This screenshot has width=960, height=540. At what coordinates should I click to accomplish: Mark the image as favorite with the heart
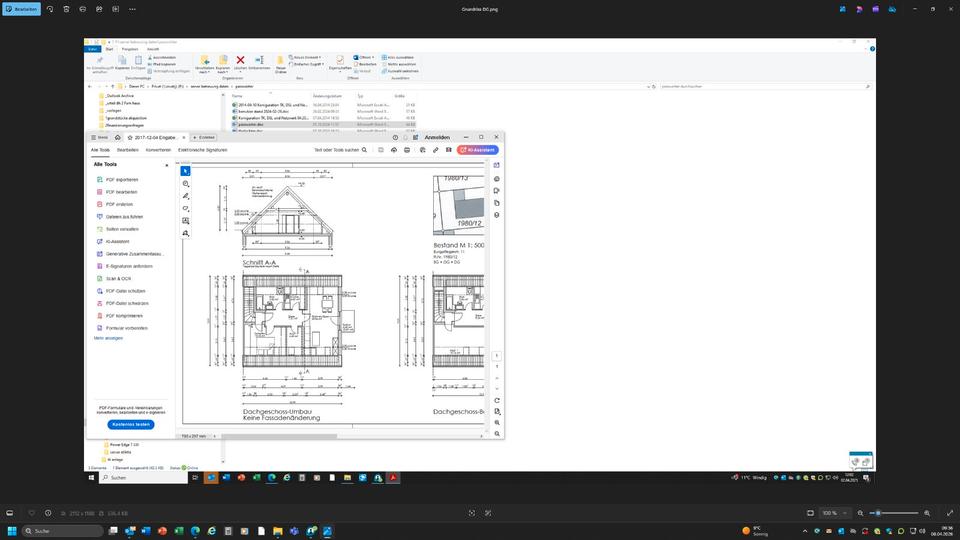pos(32,513)
